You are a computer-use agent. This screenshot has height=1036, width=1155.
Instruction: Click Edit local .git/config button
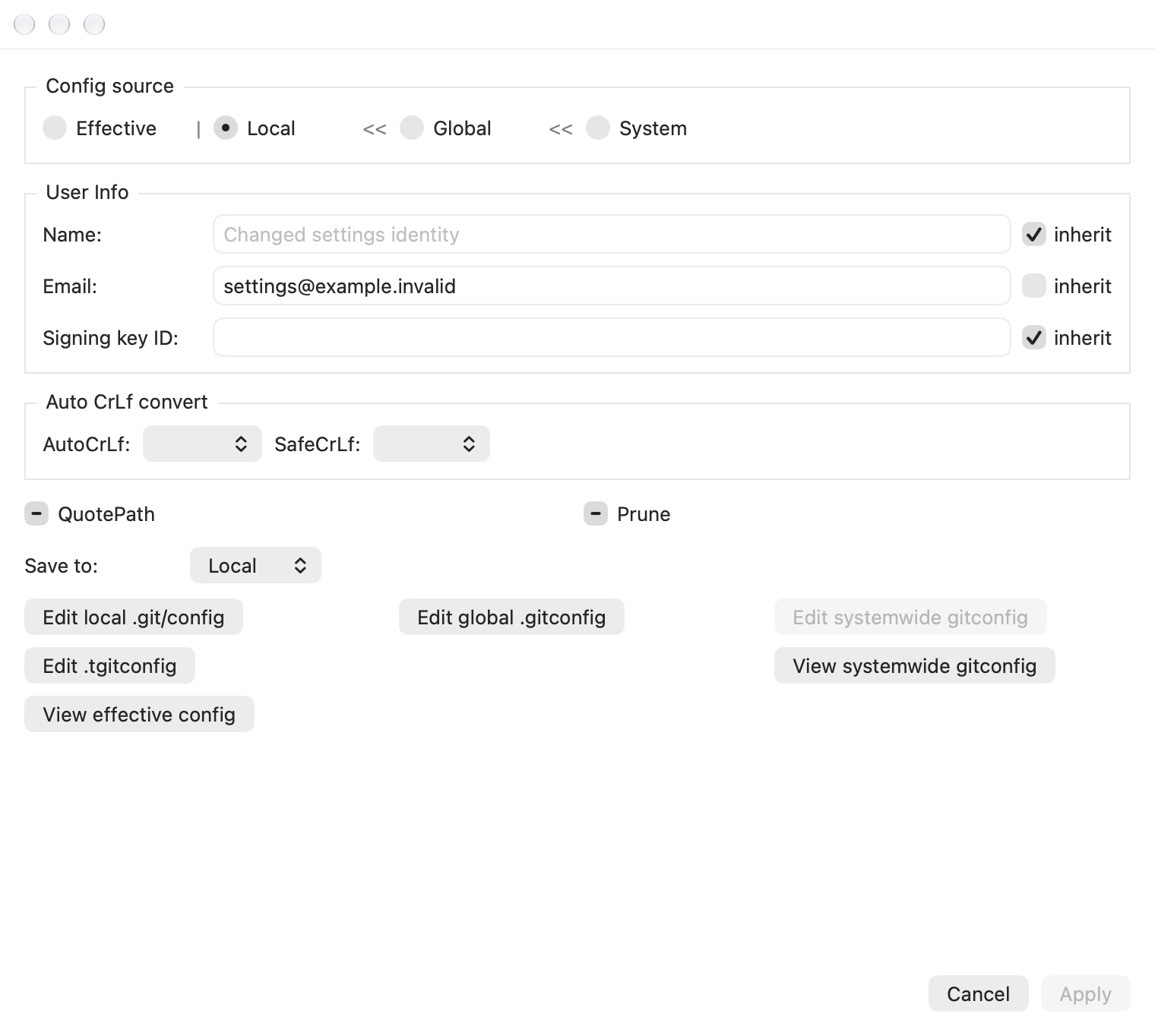[134, 617]
